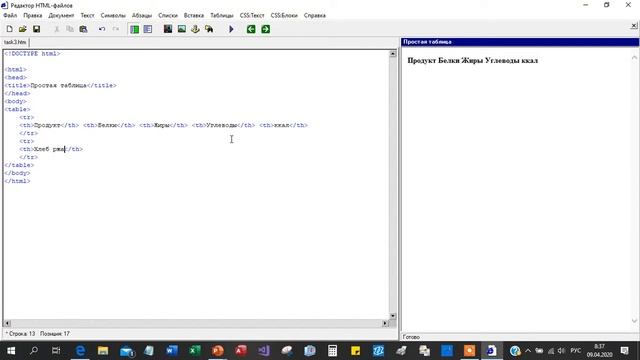Open the Правка menu
640x360 pixels.
(33, 15)
